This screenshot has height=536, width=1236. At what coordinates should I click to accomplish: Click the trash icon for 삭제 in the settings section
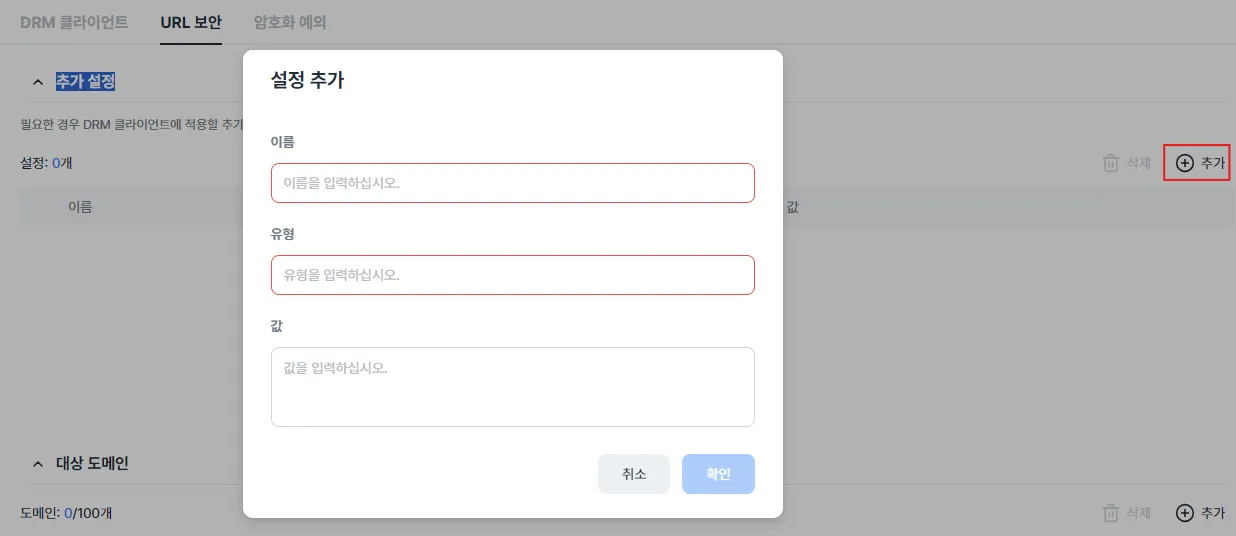[x=1111, y=163]
